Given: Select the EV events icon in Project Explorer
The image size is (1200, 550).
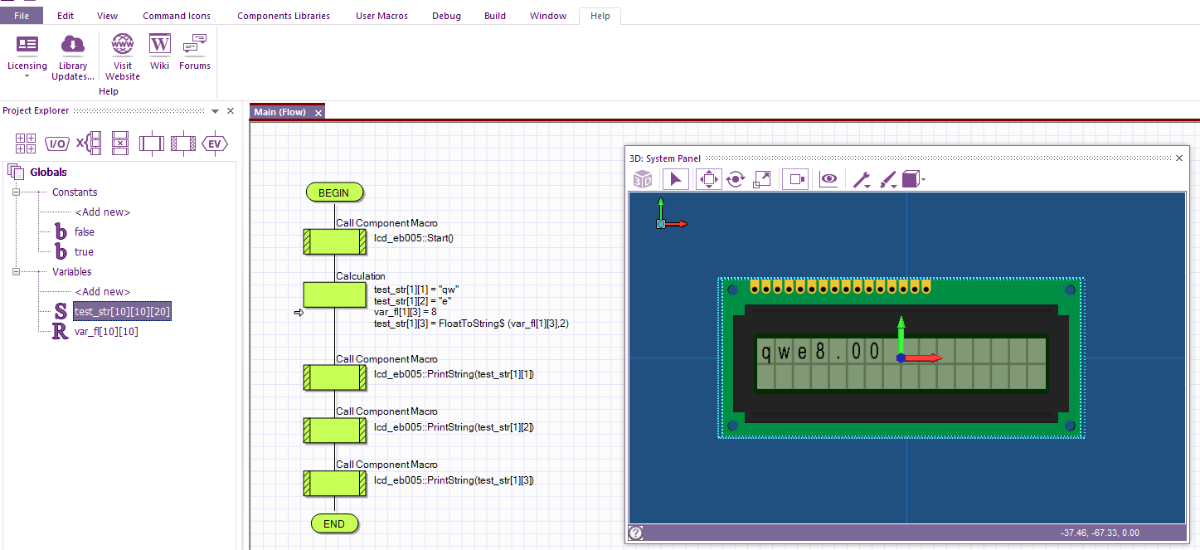Looking at the screenshot, I should tap(214, 143).
